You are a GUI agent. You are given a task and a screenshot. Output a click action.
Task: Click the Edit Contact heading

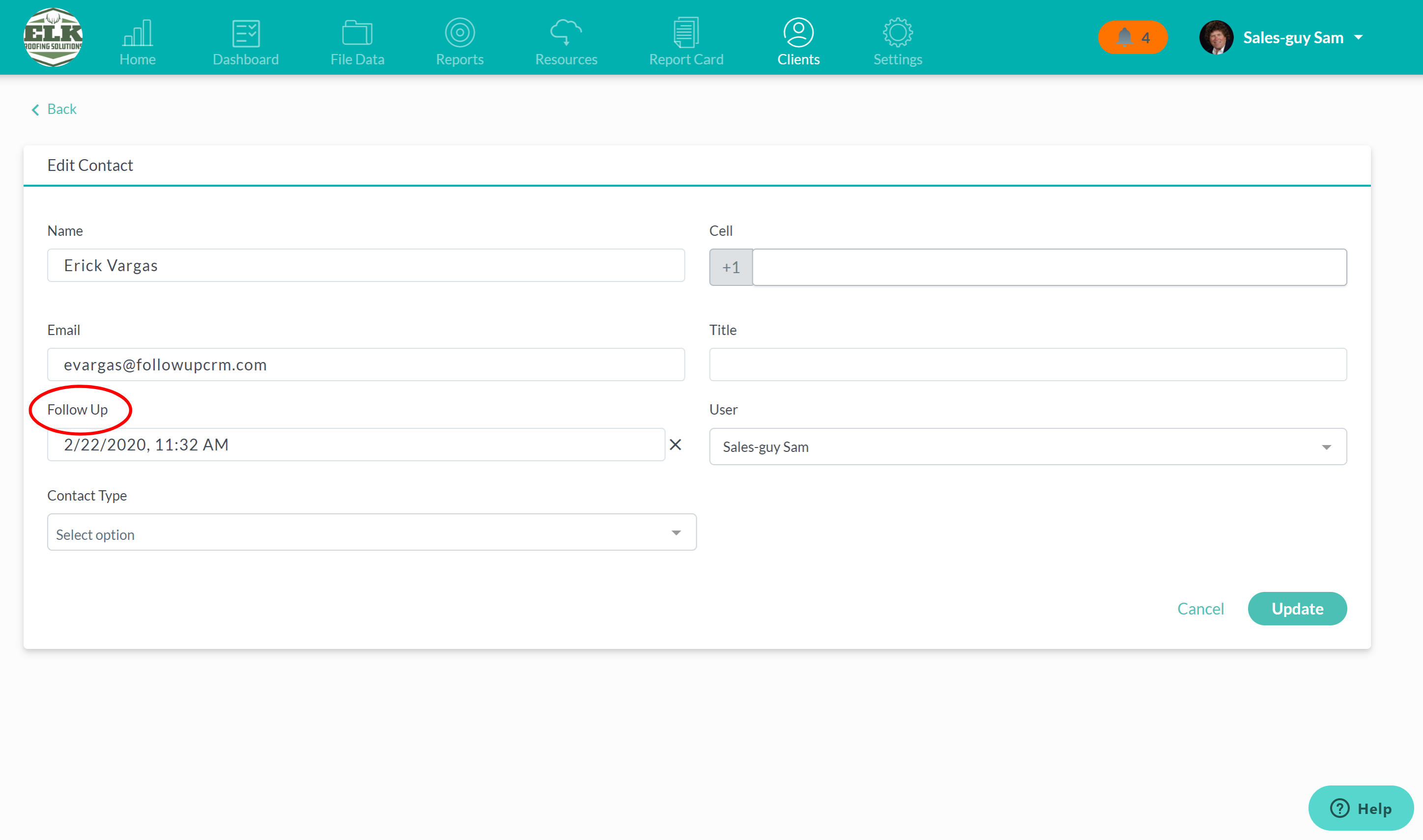pyautogui.click(x=90, y=165)
